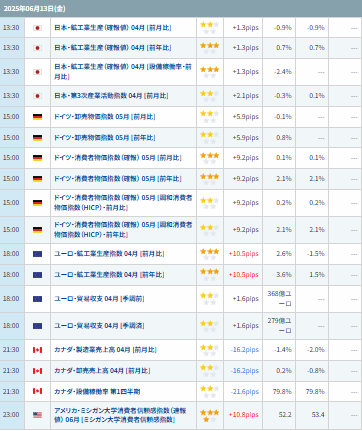Click star rating in カナダ・製造業売上高 row
This screenshot has height=431, width=362.
[209, 350]
